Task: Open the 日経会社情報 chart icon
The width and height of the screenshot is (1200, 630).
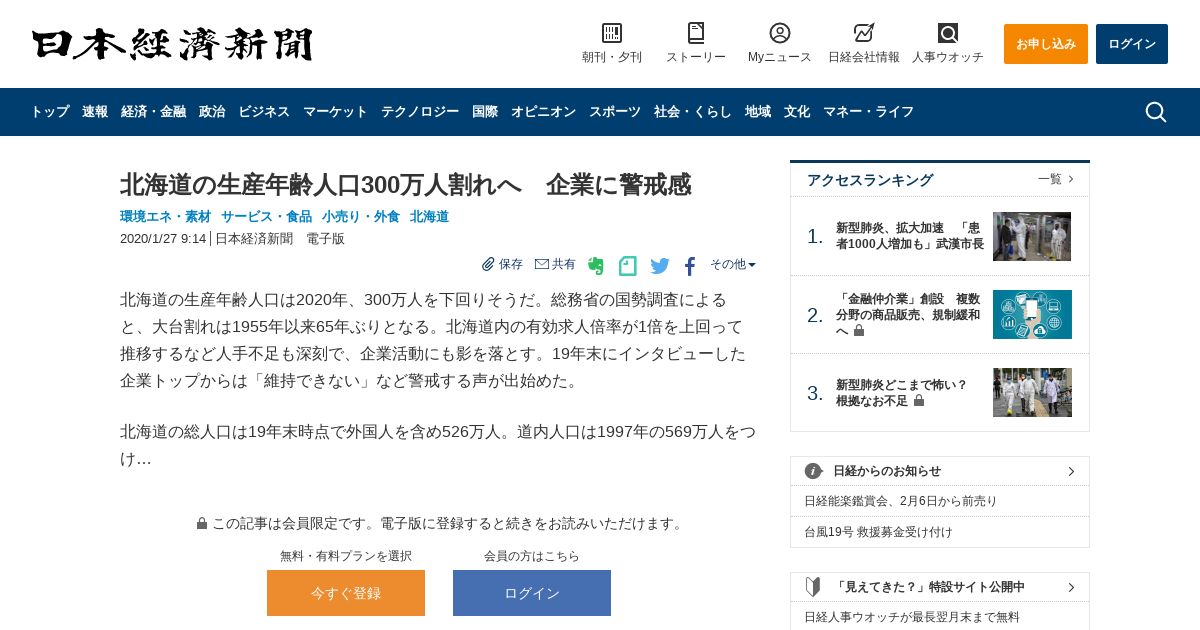Action: [x=864, y=33]
